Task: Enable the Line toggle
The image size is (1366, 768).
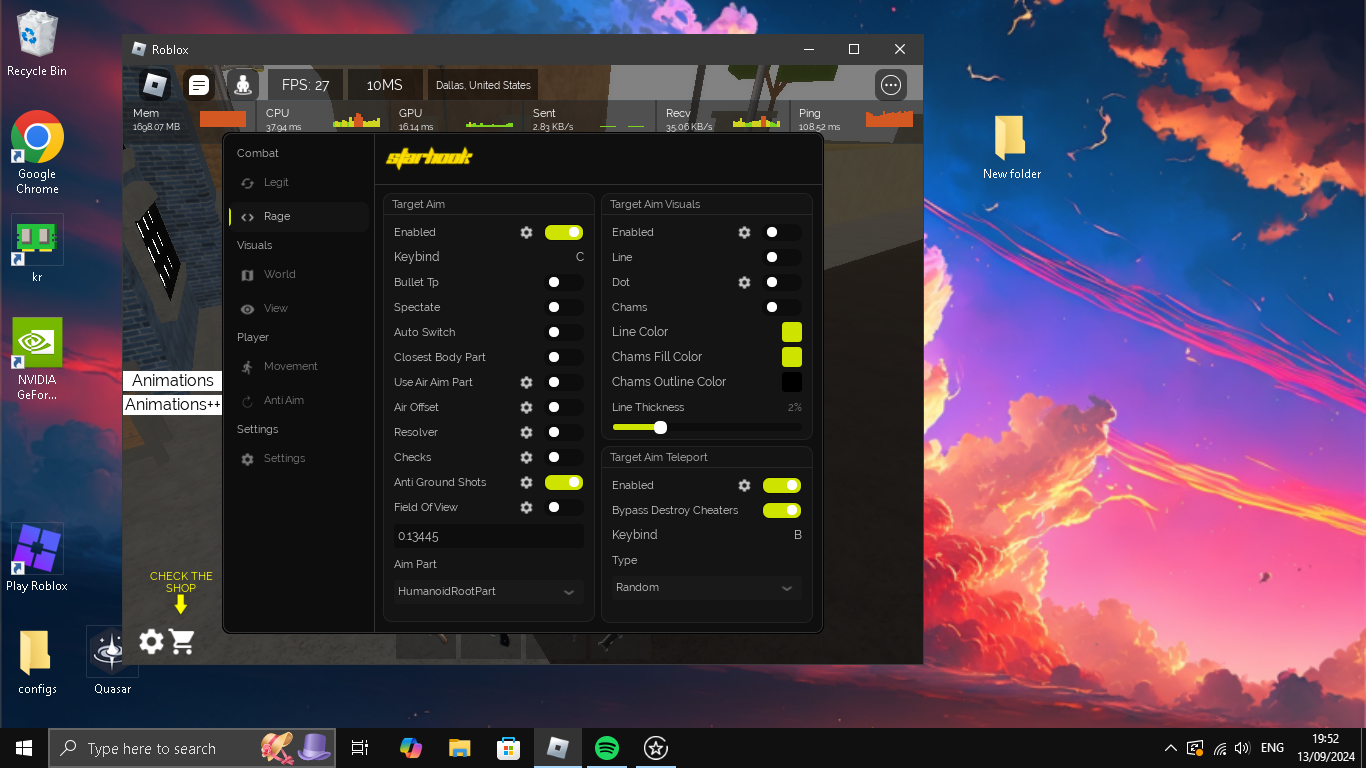Action: (782, 257)
